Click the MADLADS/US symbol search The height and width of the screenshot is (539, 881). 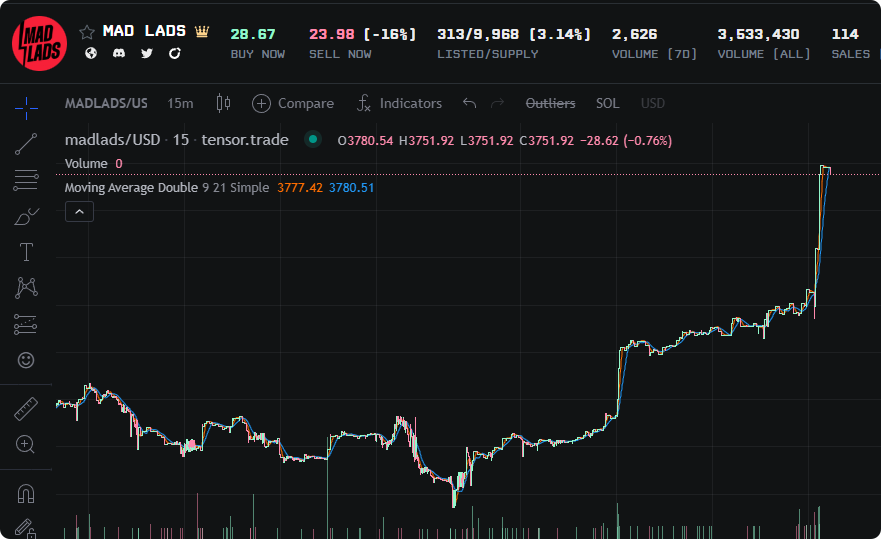(106, 103)
